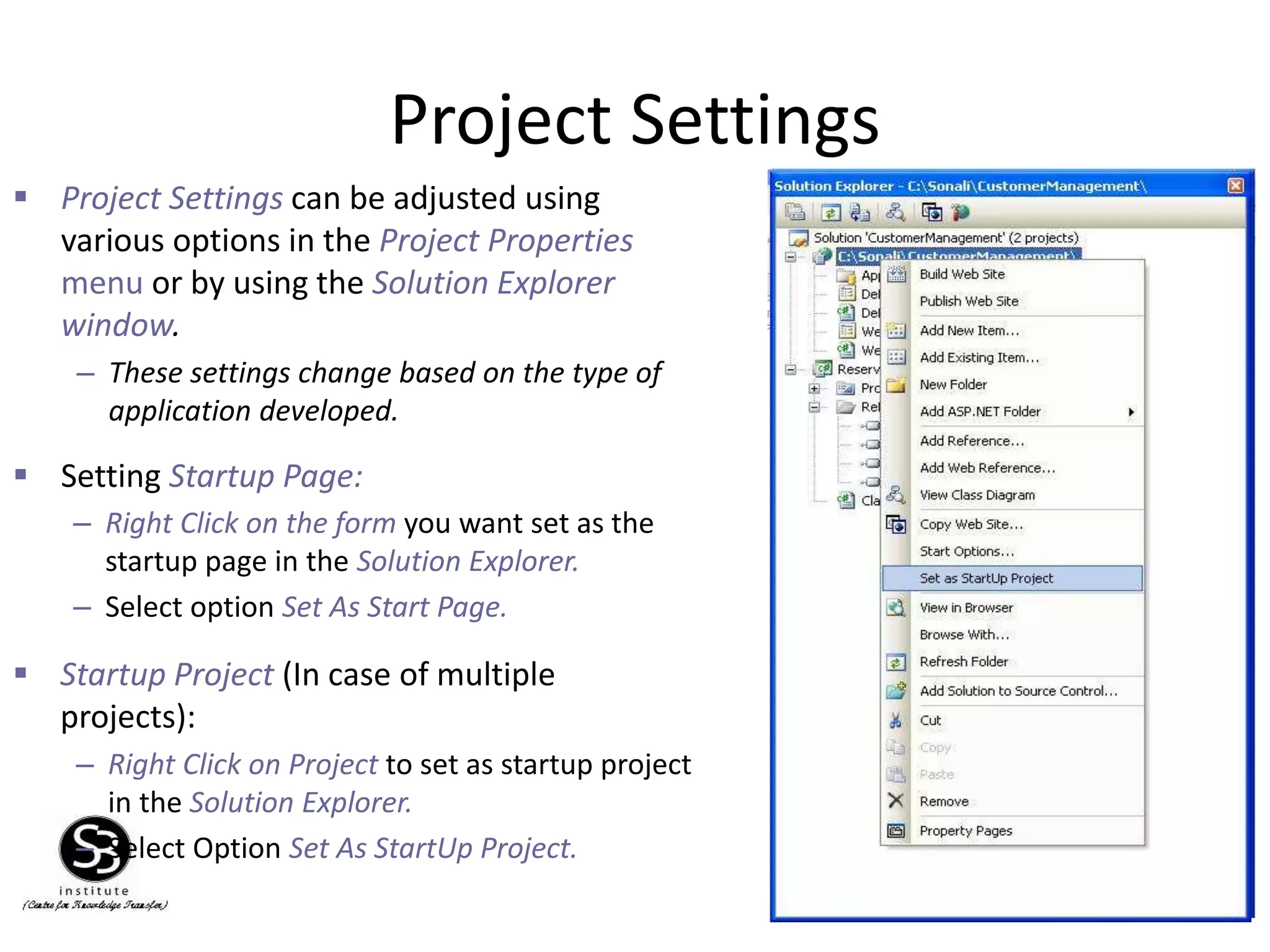Choose Publish Web Site
The height and width of the screenshot is (952, 1270).
click(1012, 301)
